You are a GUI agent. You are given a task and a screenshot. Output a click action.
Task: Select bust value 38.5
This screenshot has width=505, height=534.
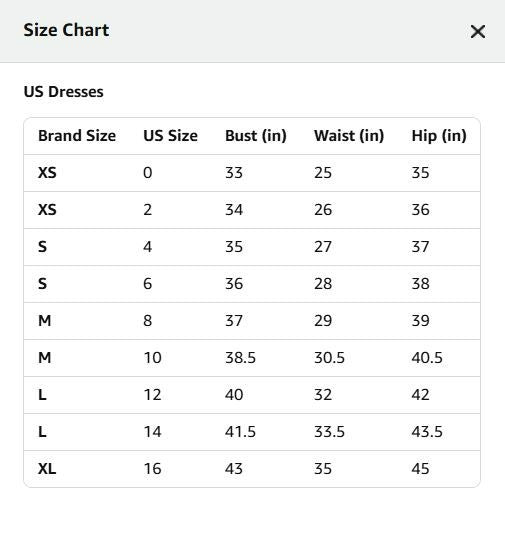pyautogui.click(x=240, y=358)
